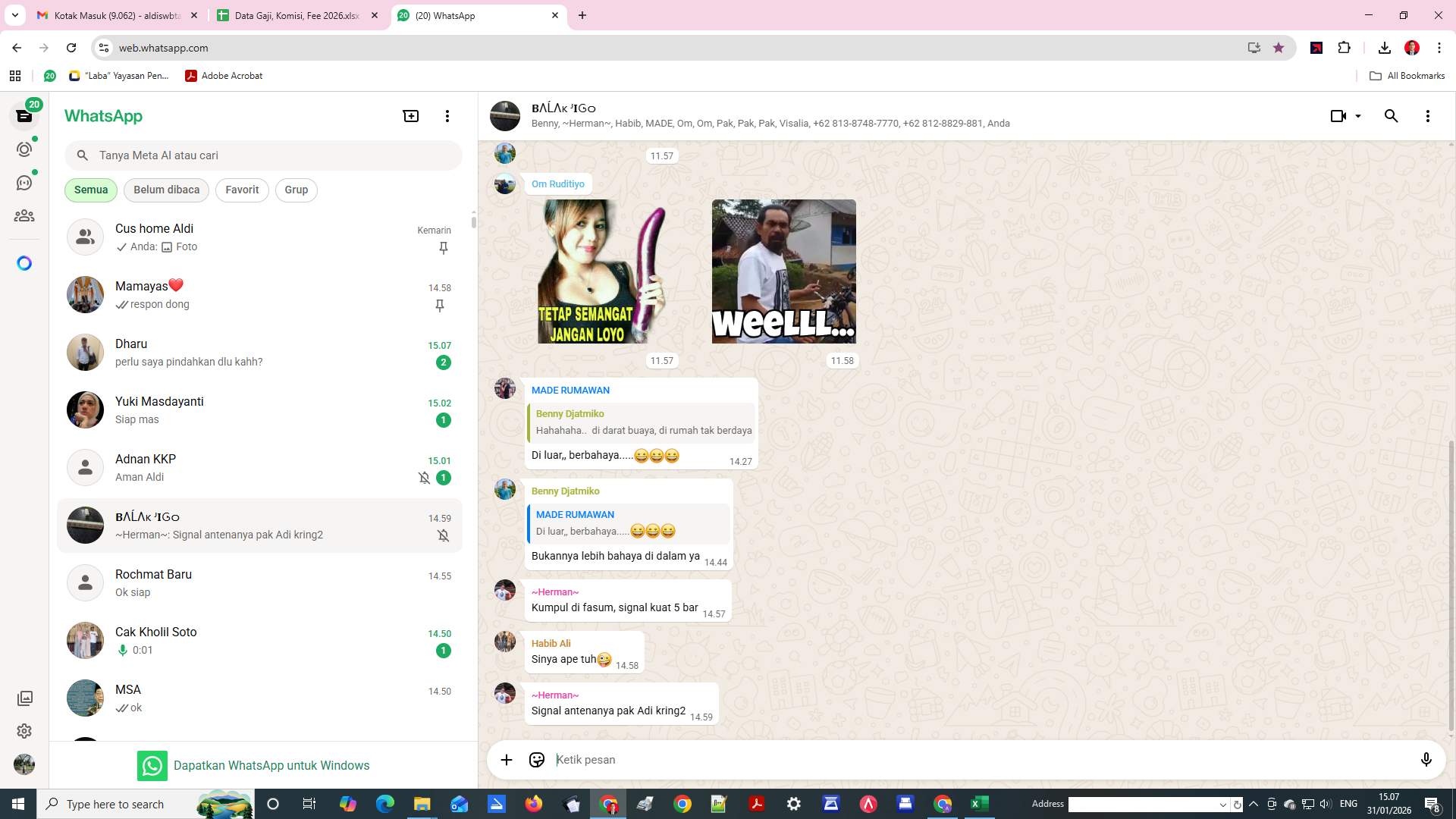Filter chats with the Belum dibaca toggle
1456x819 pixels.
click(x=166, y=190)
